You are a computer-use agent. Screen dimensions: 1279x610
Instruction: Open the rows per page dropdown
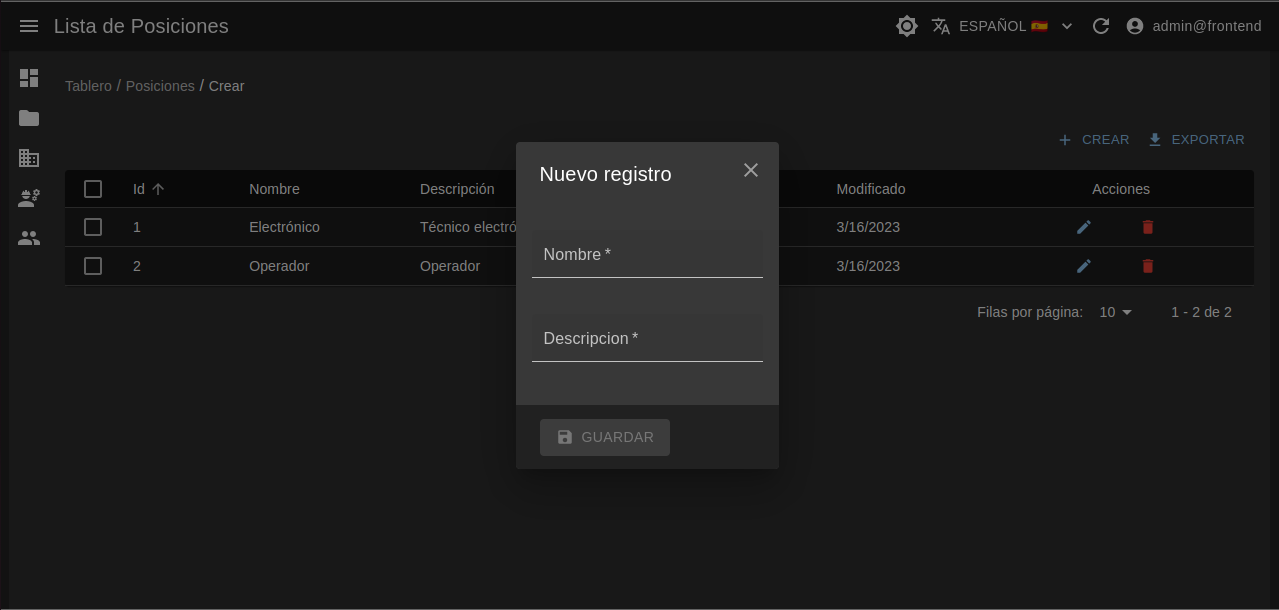pyautogui.click(x=1115, y=312)
